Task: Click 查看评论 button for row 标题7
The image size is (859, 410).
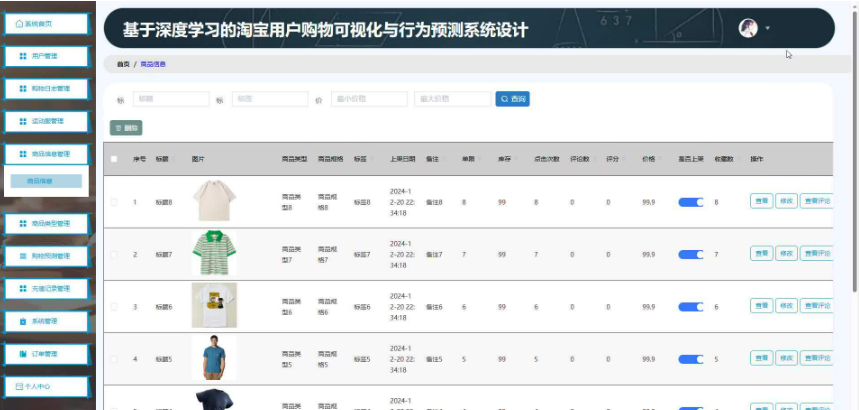Action: tap(816, 253)
